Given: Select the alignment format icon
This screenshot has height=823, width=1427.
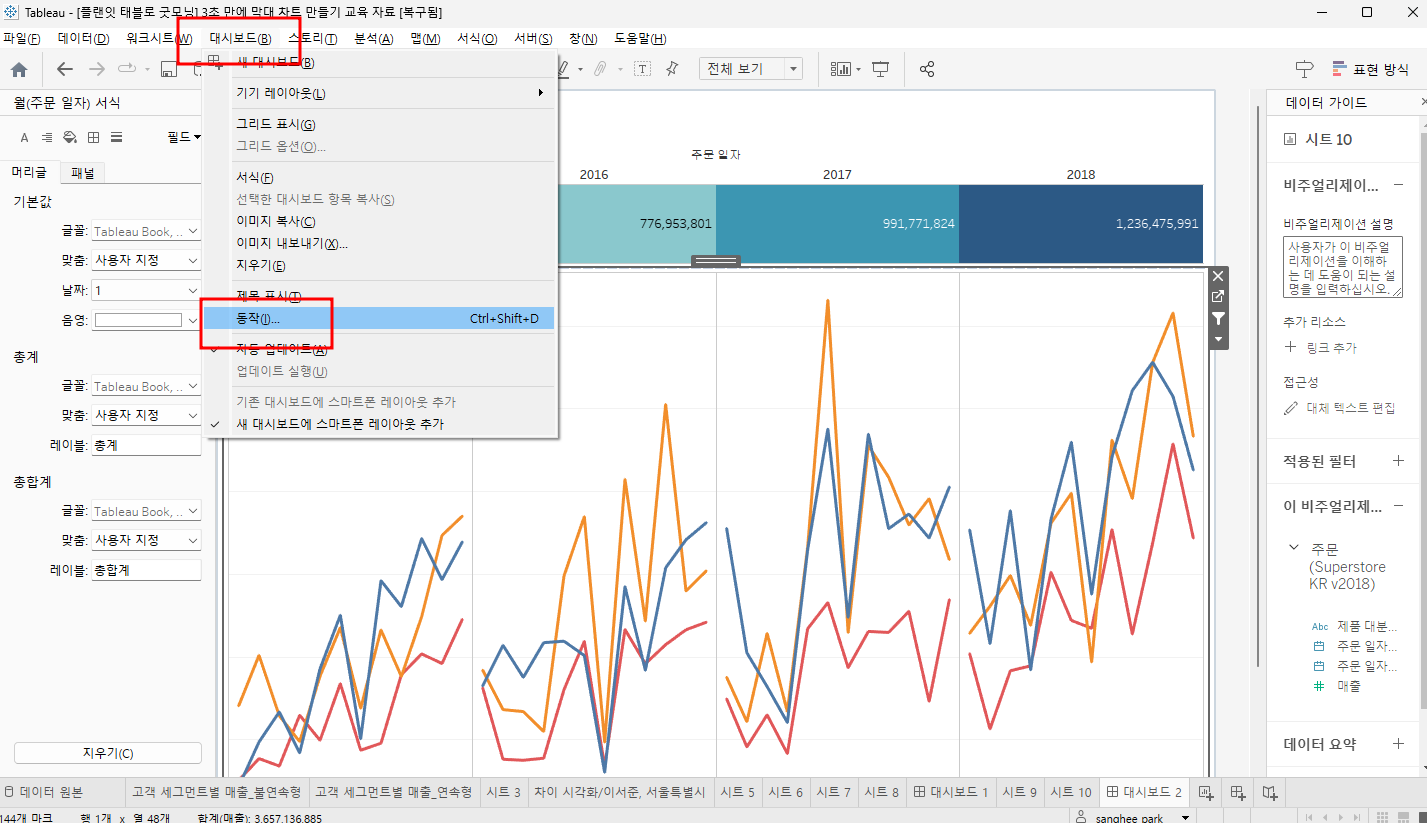Looking at the screenshot, I should (47, 137).
